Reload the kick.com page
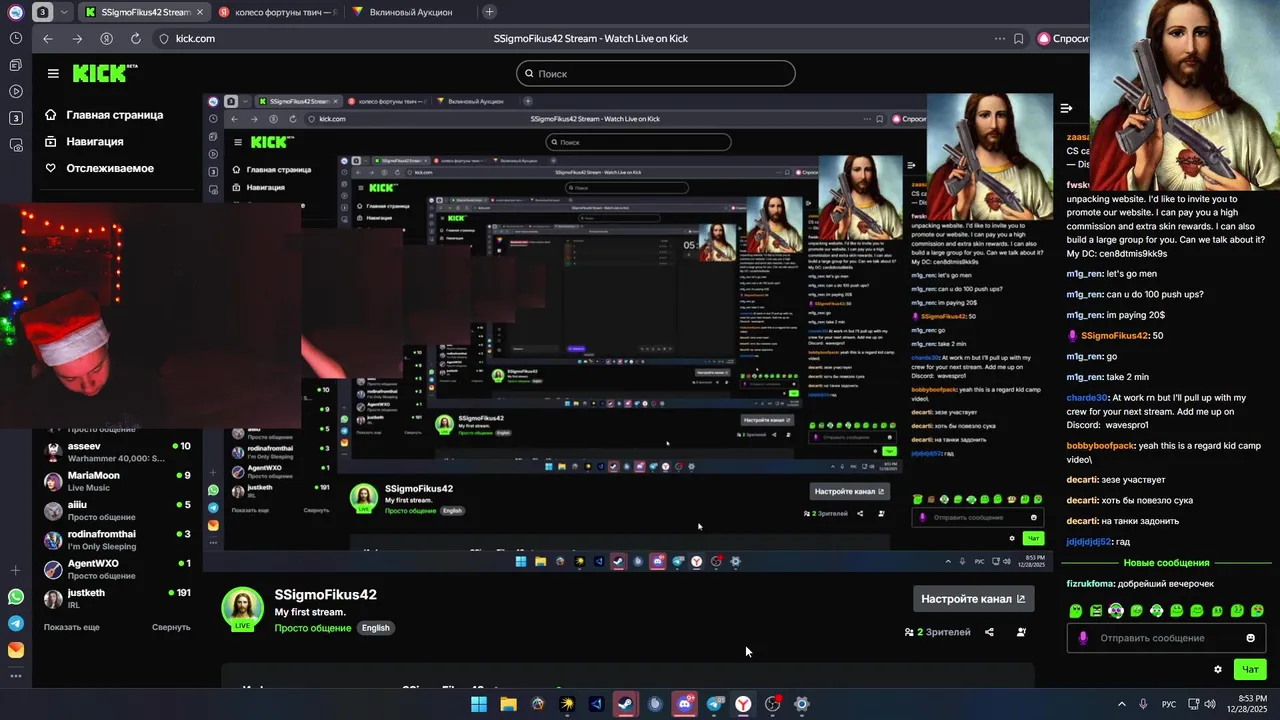 pos(136,39)
